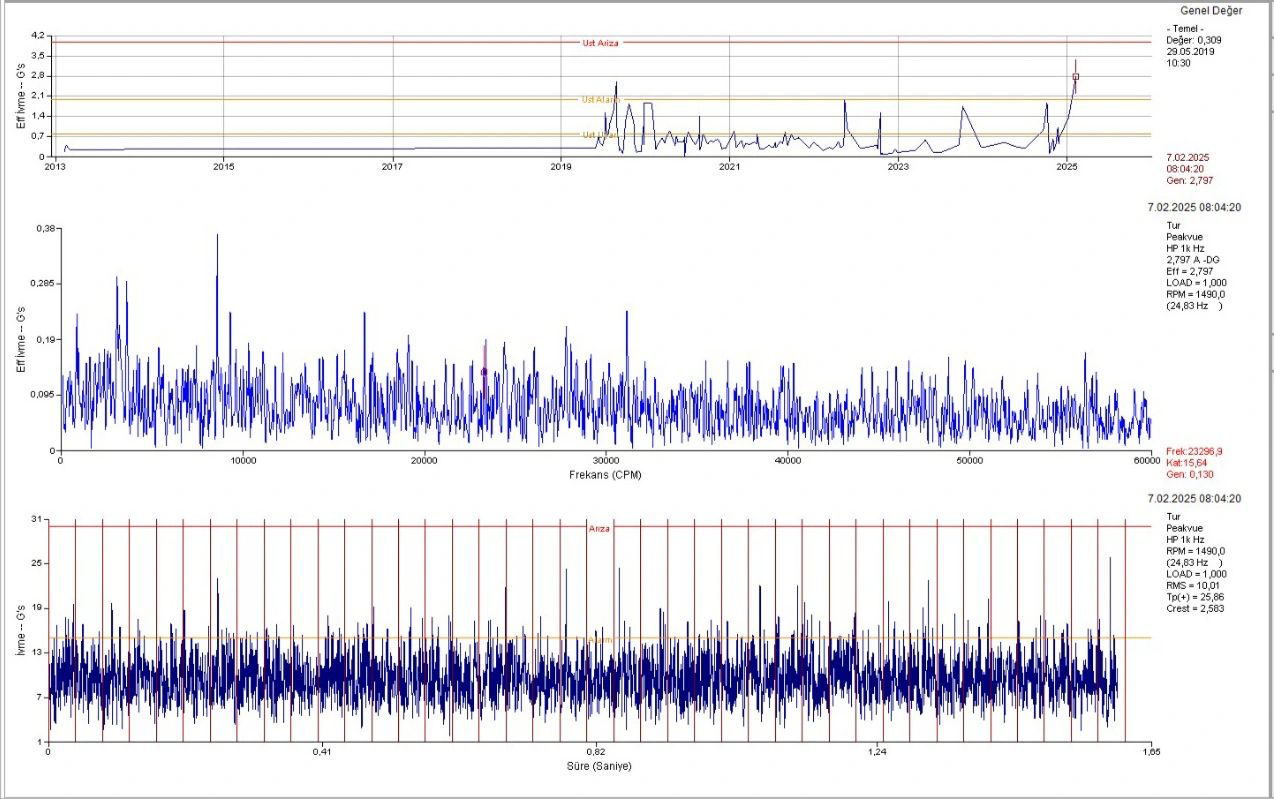Click the 'Frekans (CPM)' axis title
Viewport: 1274px width, 799px height.
click(605, 474)
